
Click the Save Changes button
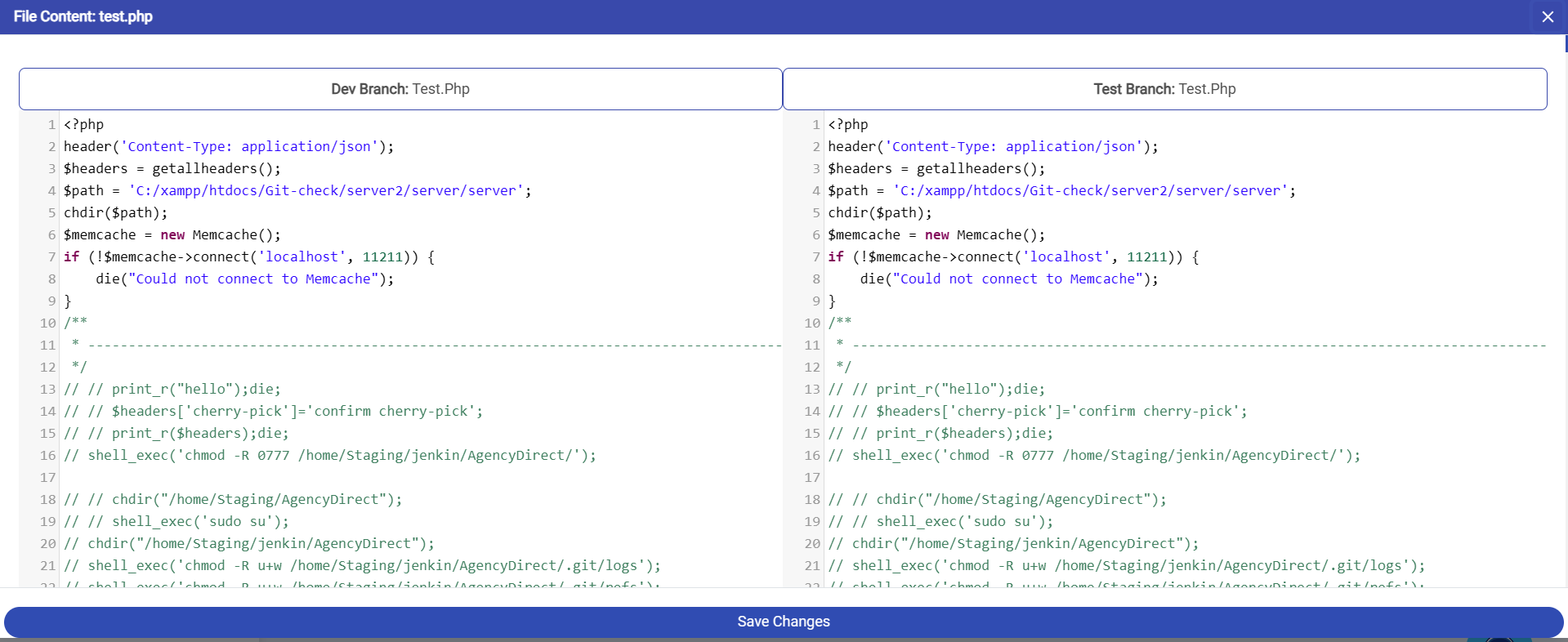[x=783, y=622]
